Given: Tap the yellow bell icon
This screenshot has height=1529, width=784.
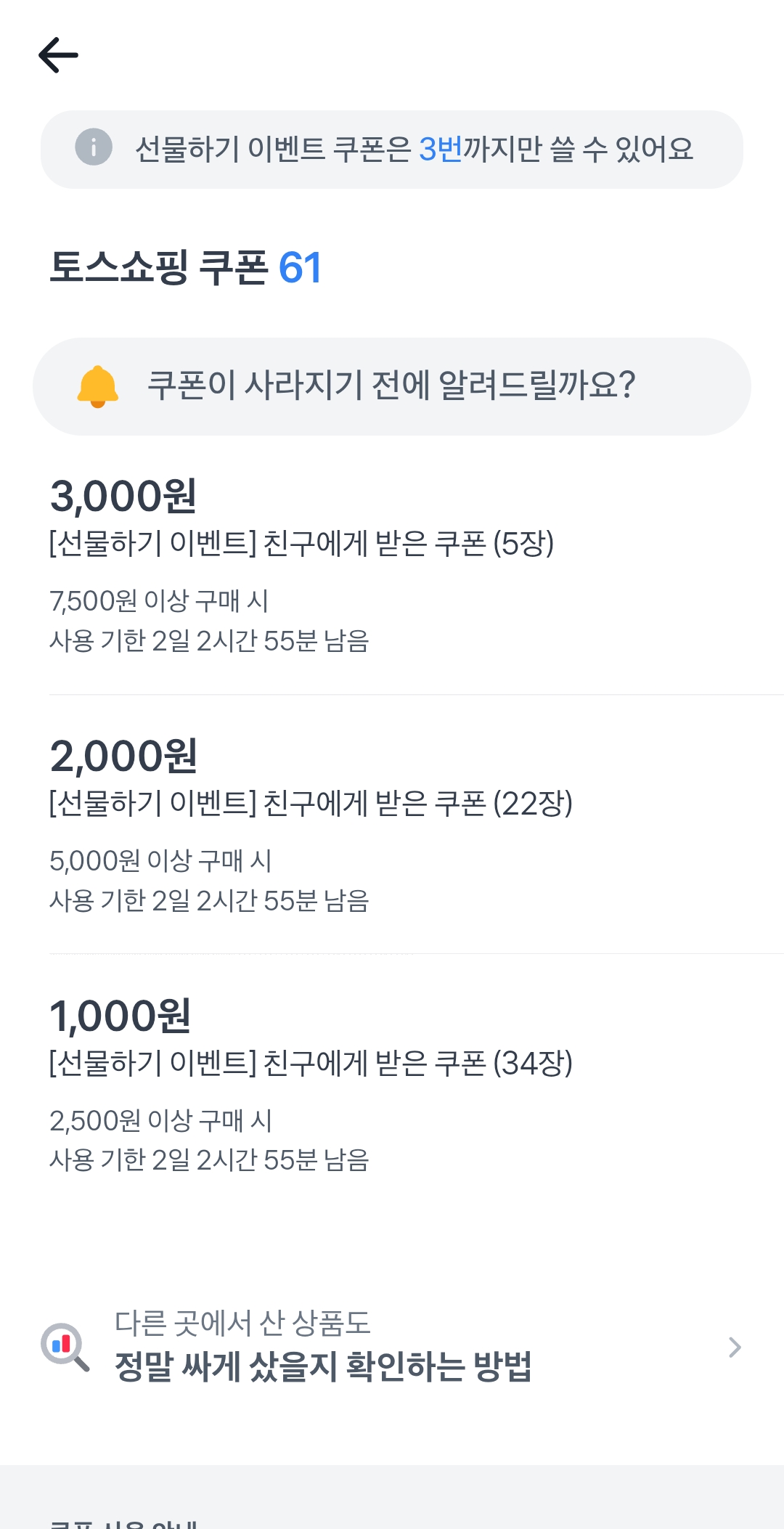Looking at the screenshot, I should click(x=97, y=386).
